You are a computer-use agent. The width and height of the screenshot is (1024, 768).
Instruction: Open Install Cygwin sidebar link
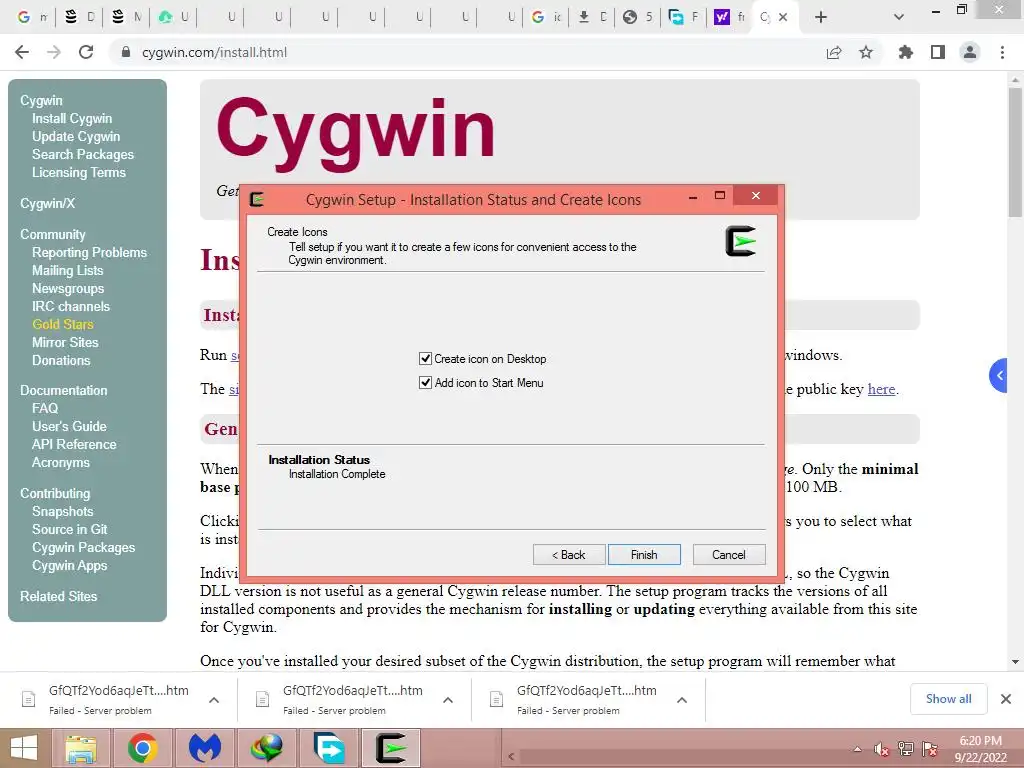pyautogui.click(x=72, y=118)
